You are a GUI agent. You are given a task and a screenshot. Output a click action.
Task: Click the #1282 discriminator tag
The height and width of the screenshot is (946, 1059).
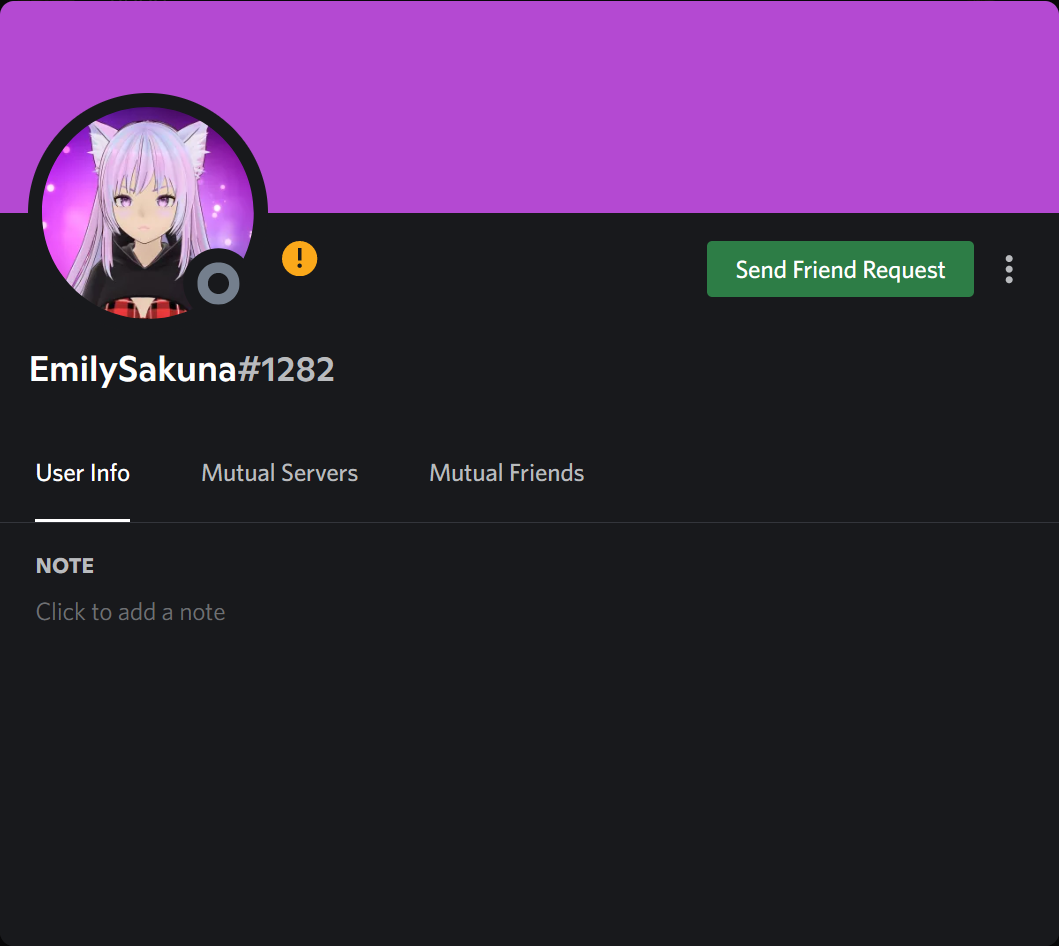(286, 370)
